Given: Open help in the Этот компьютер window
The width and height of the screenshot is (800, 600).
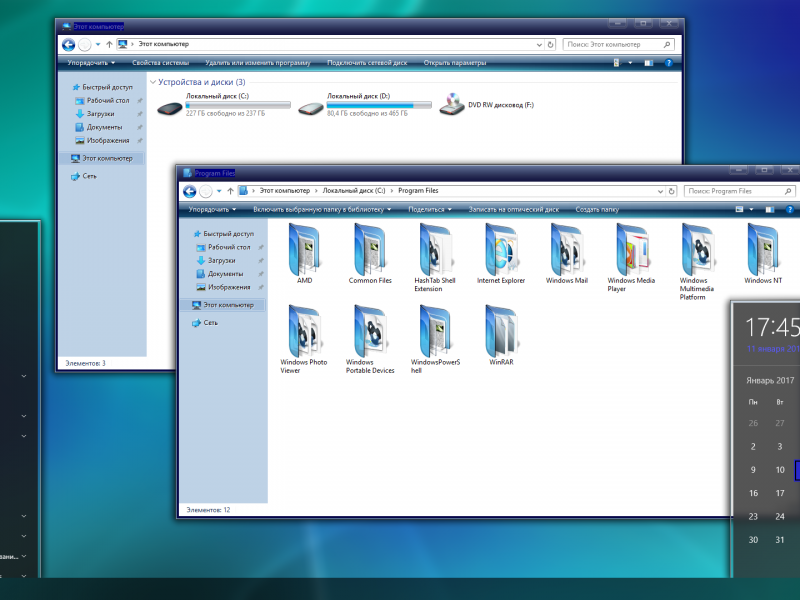Looking at the screenshot, I should pyautogui.click(x=668, y=63).
